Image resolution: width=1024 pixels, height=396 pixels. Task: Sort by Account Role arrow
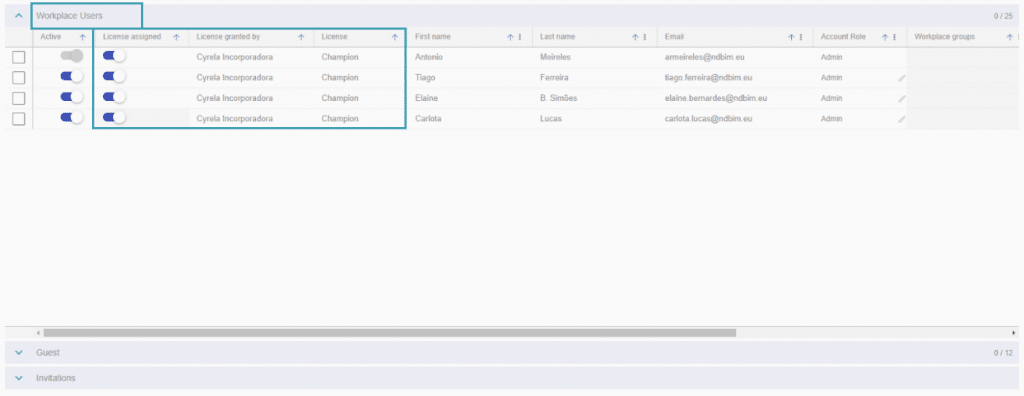[x=885, y=37]
